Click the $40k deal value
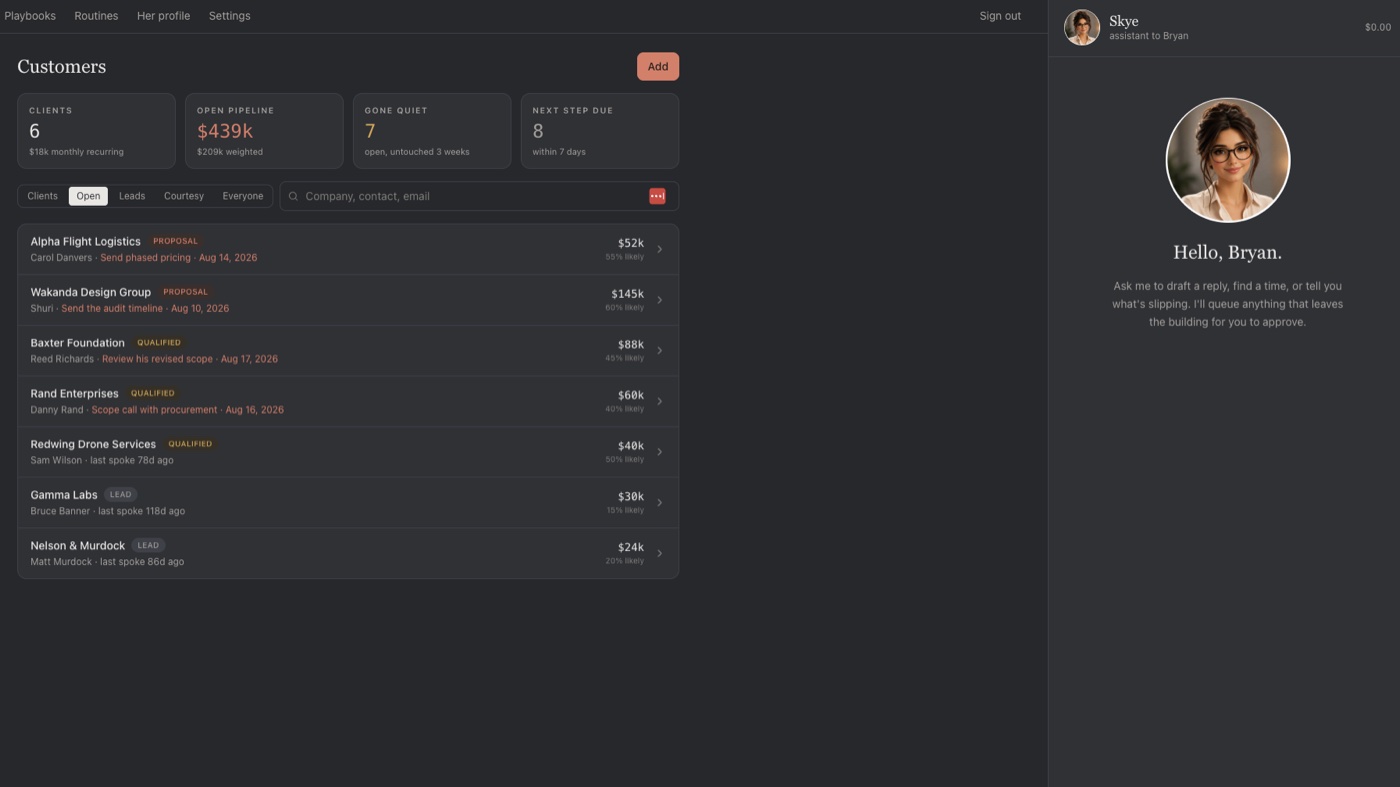 pos(631,446)
